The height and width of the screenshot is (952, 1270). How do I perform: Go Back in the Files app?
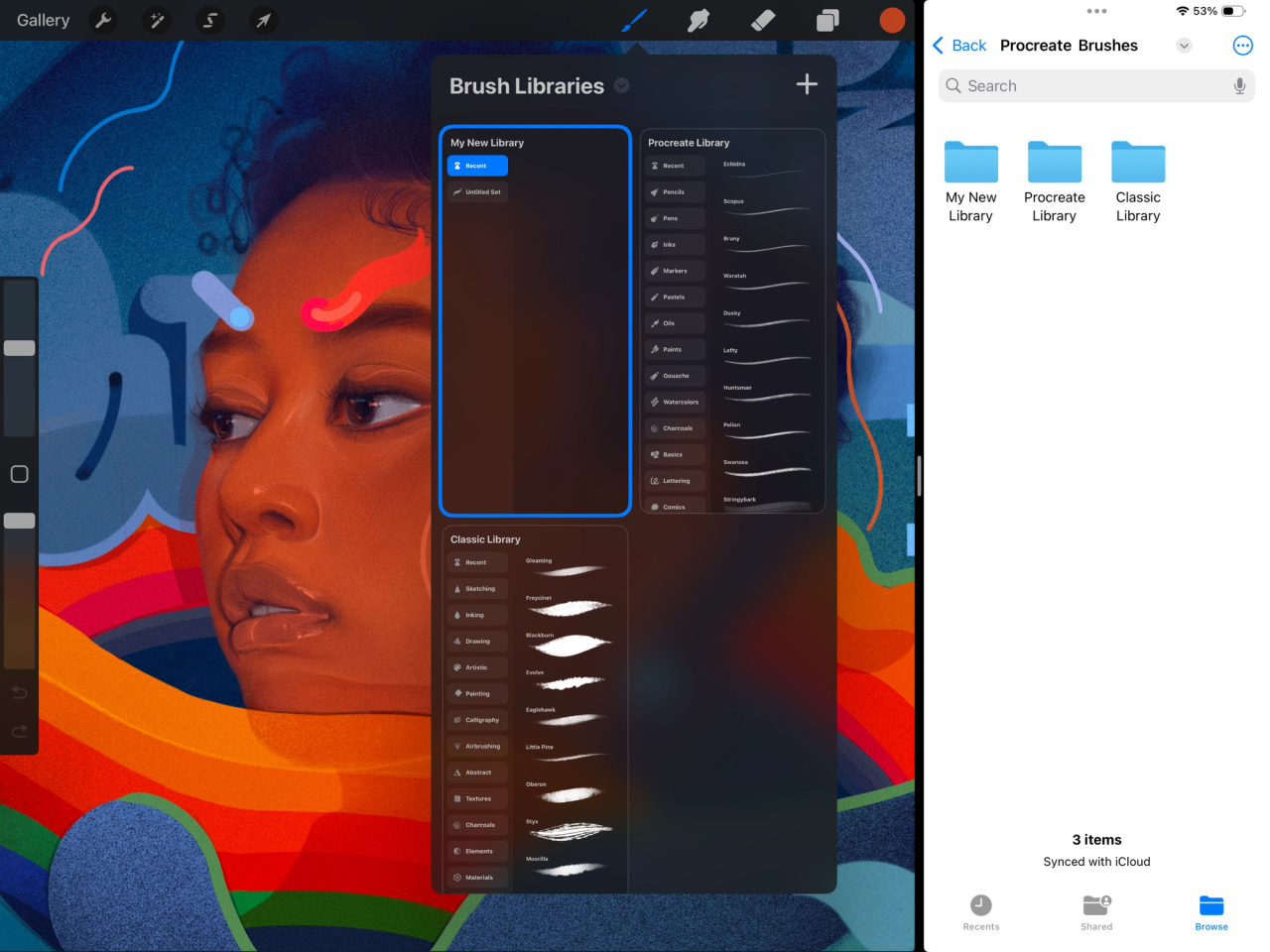[958, 45]
